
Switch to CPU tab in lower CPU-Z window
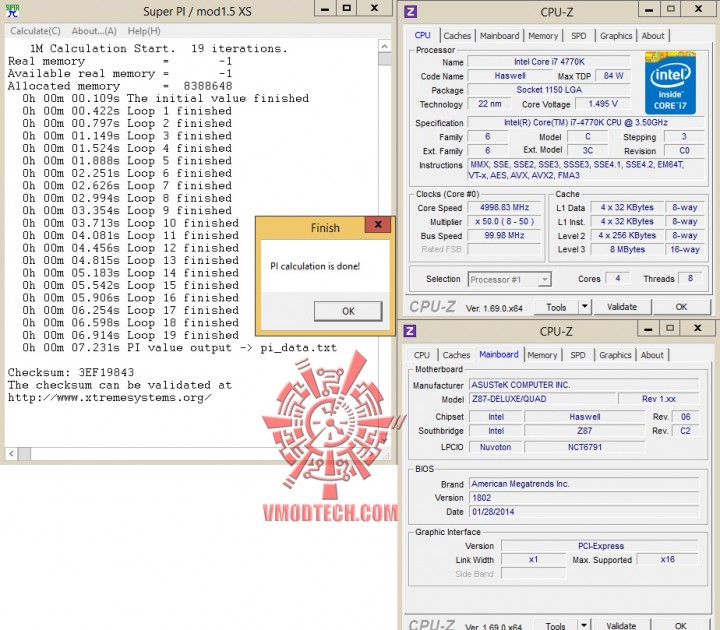[422, 355]
